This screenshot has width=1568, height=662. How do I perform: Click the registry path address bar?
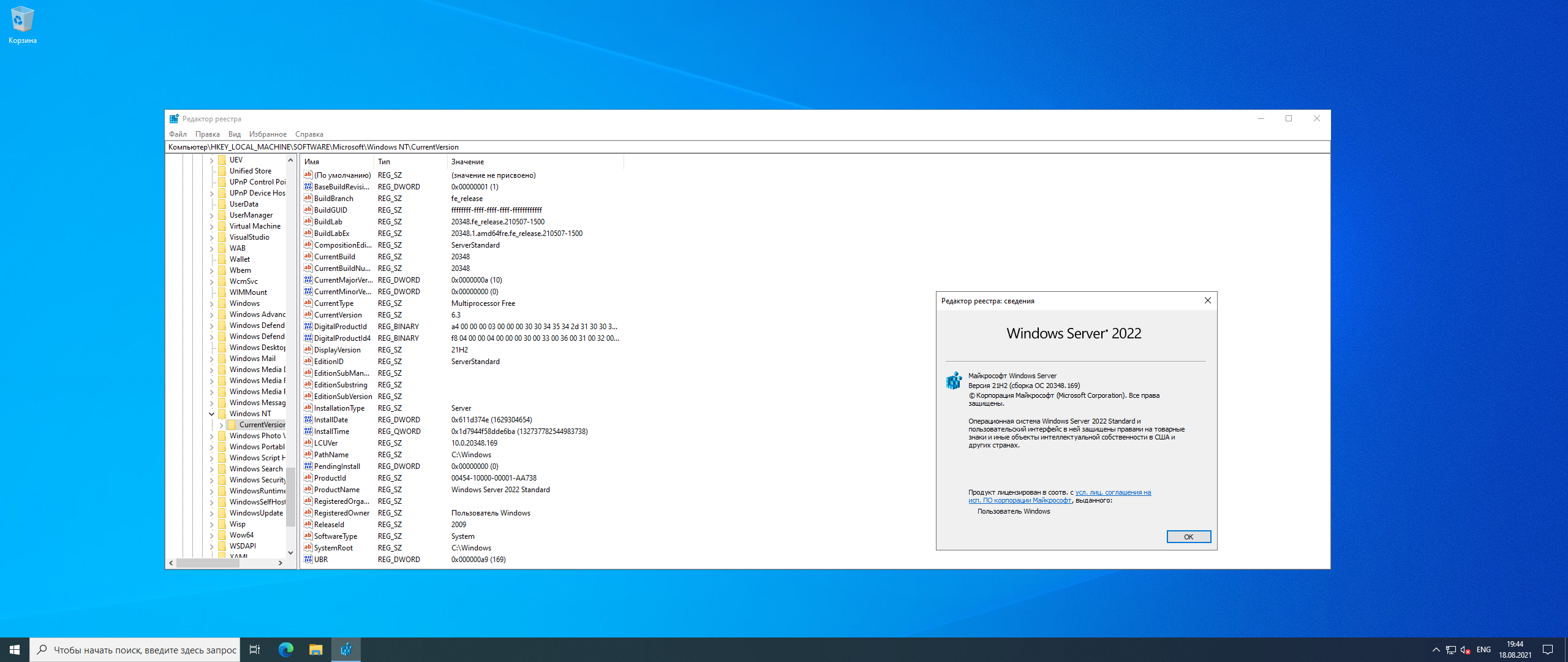coord(747,147)
